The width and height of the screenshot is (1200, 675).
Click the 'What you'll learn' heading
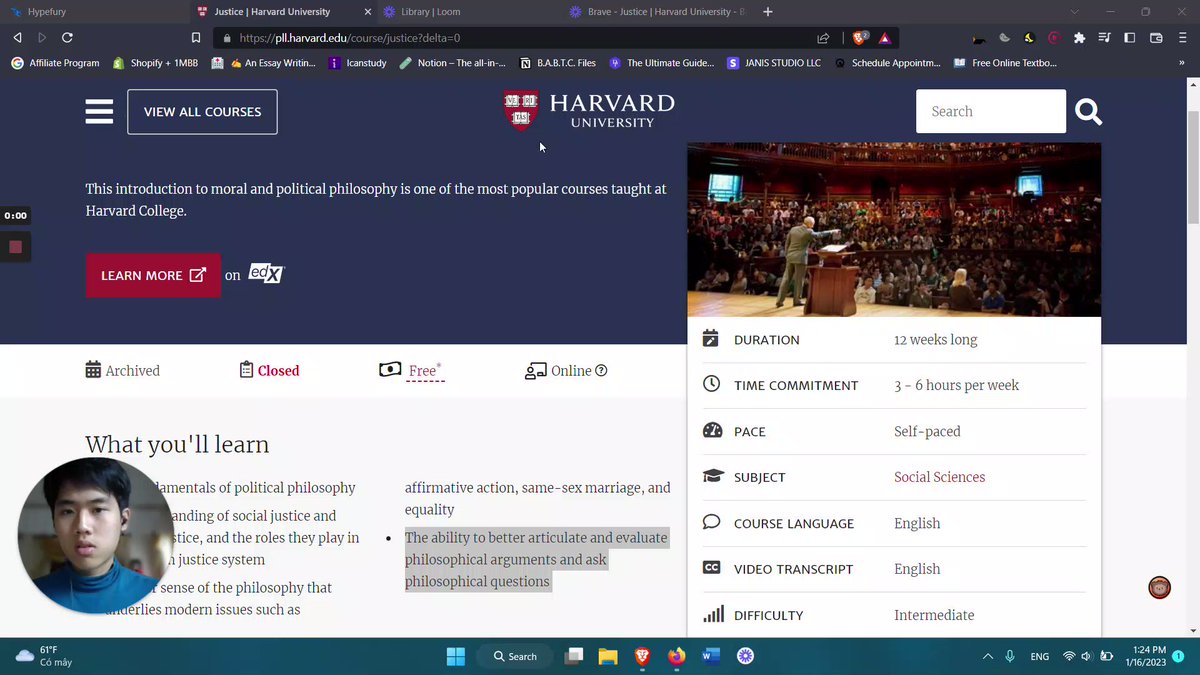click(x=177, y=444)
